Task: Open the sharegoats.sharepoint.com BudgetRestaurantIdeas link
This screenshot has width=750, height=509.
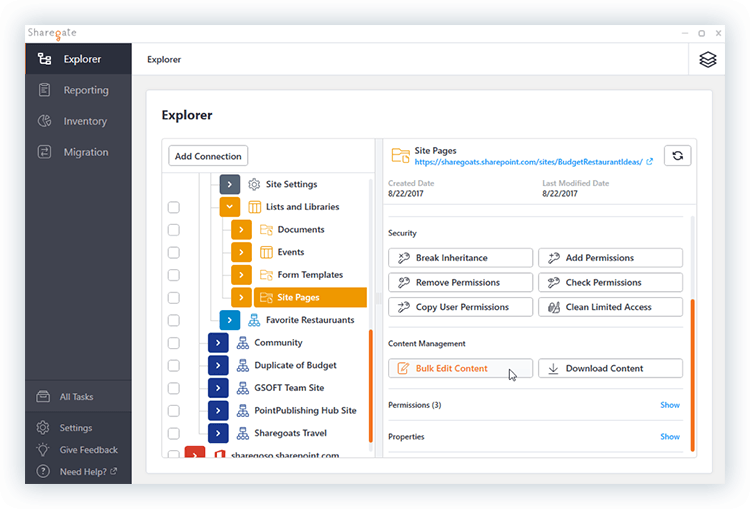Action: coord(529,162)
